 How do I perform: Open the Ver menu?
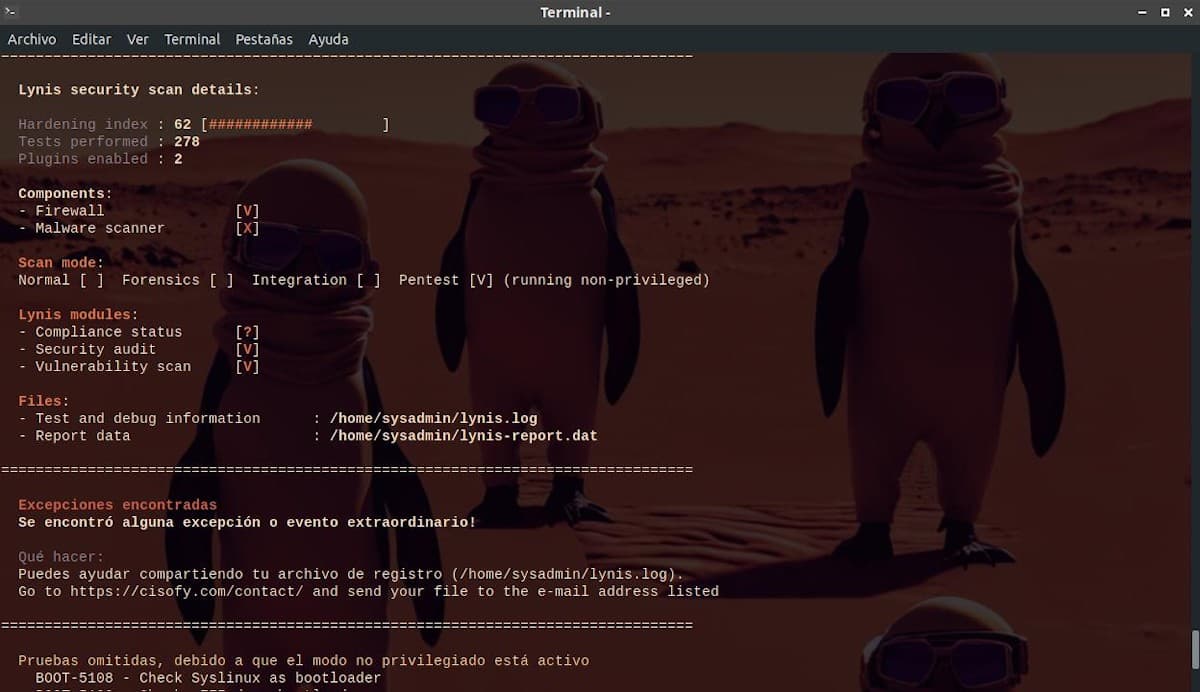pyautogui.click(x=137, y=39)
